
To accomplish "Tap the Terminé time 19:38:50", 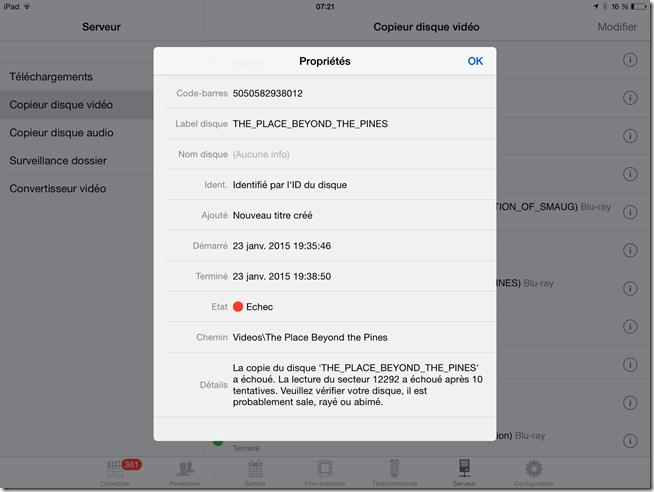I will pyautogui.click(x=312, y=276).
